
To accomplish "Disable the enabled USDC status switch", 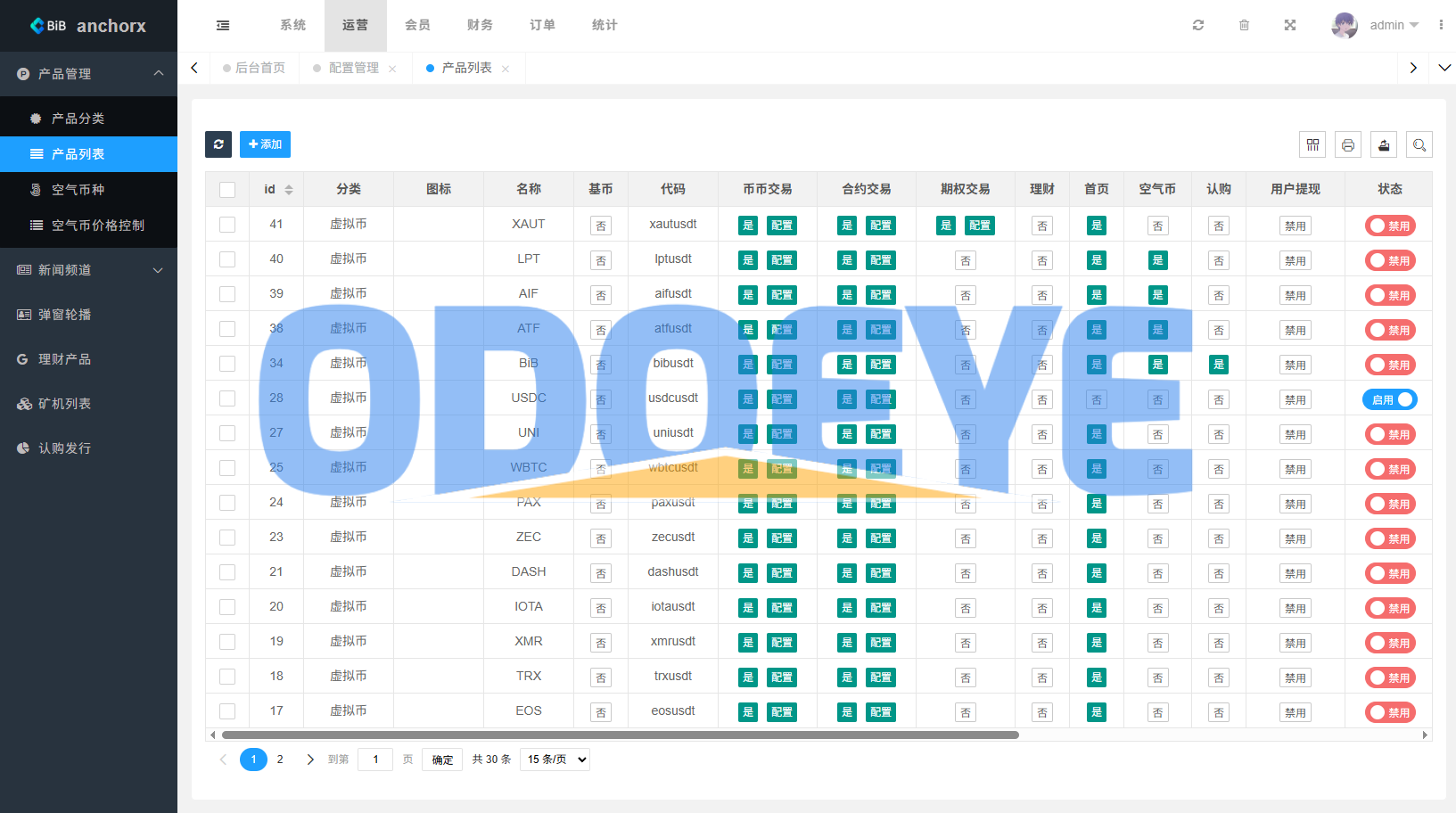I will point(1389,399).
